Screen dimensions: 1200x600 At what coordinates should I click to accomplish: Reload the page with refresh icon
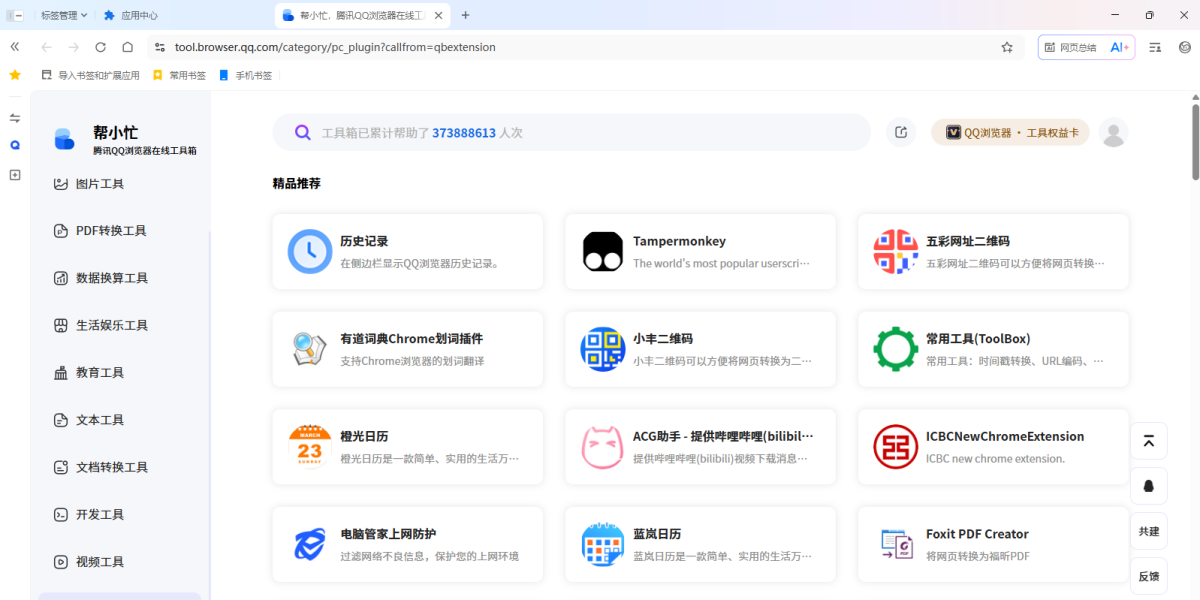coord(100,47)
